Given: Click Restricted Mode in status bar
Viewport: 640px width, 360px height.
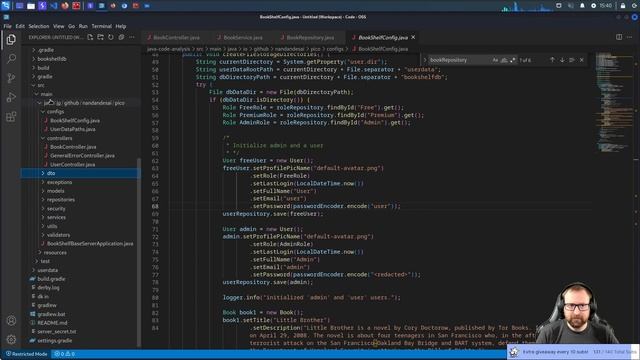Looking at the screenshot, I should (27, 354).
